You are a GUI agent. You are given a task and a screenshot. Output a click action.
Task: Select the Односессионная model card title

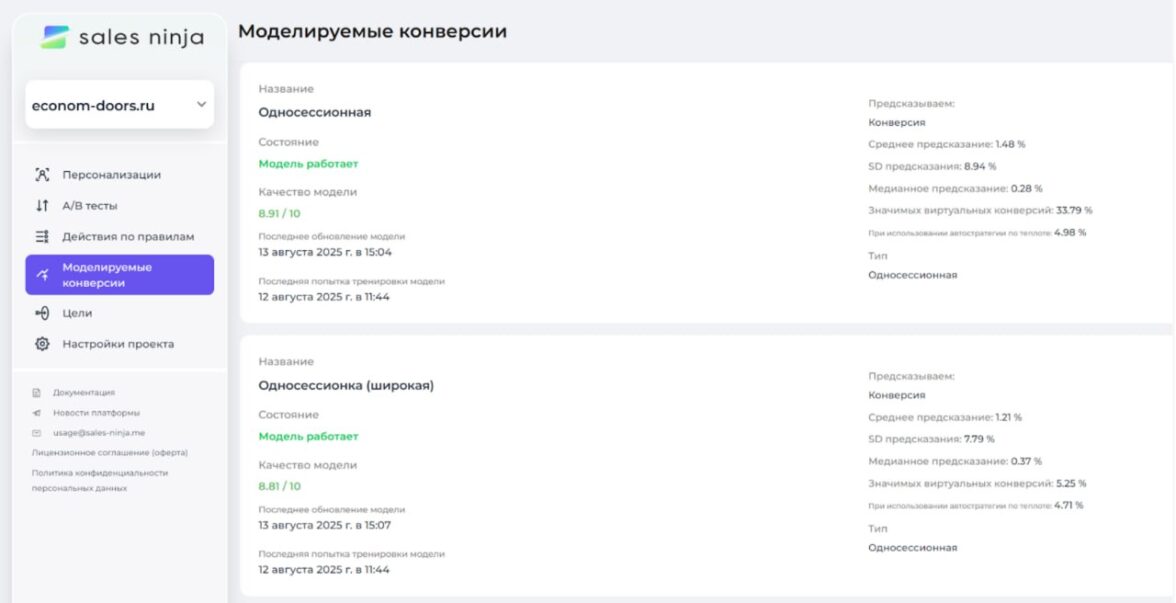click(x=314, y=112)
